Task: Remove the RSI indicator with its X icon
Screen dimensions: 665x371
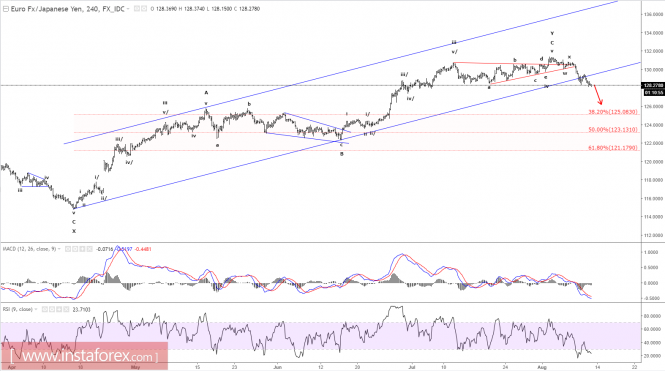Action: point(66,310)
